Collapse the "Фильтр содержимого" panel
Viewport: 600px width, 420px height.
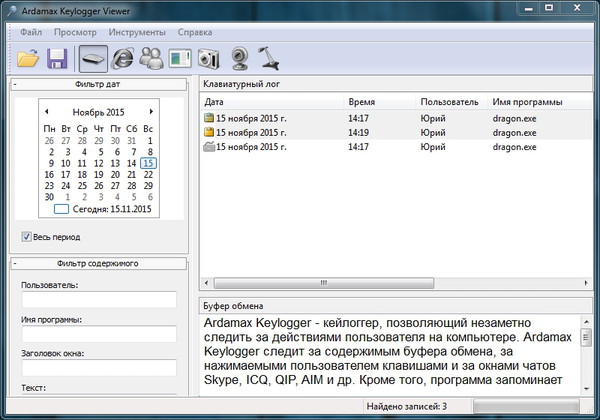click(14, 263)
